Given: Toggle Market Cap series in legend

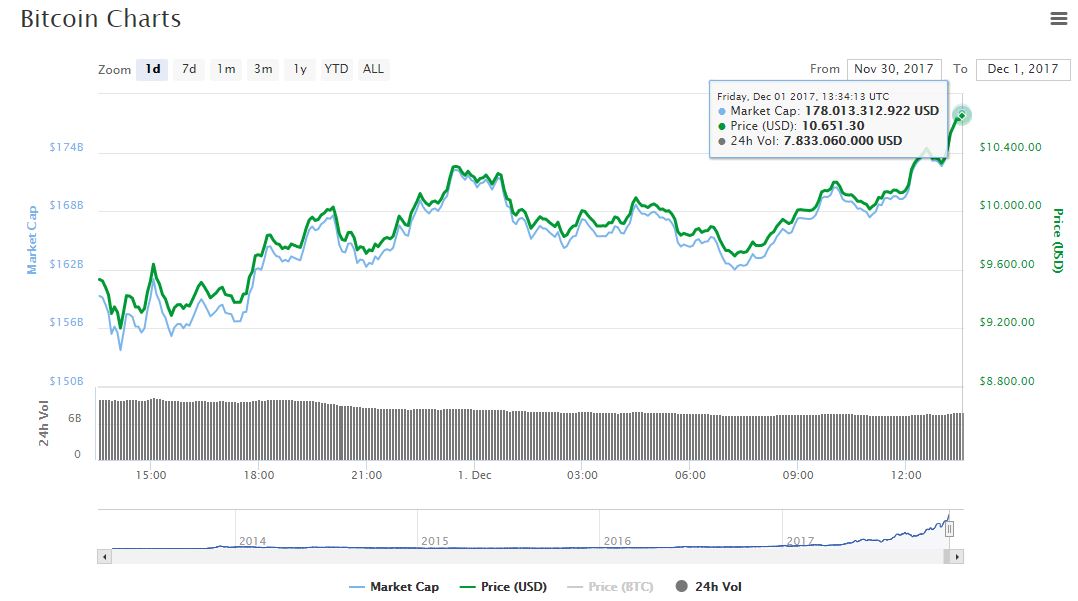Looking at the screenshot, I should pyautogui.click(x=394, y=587).
